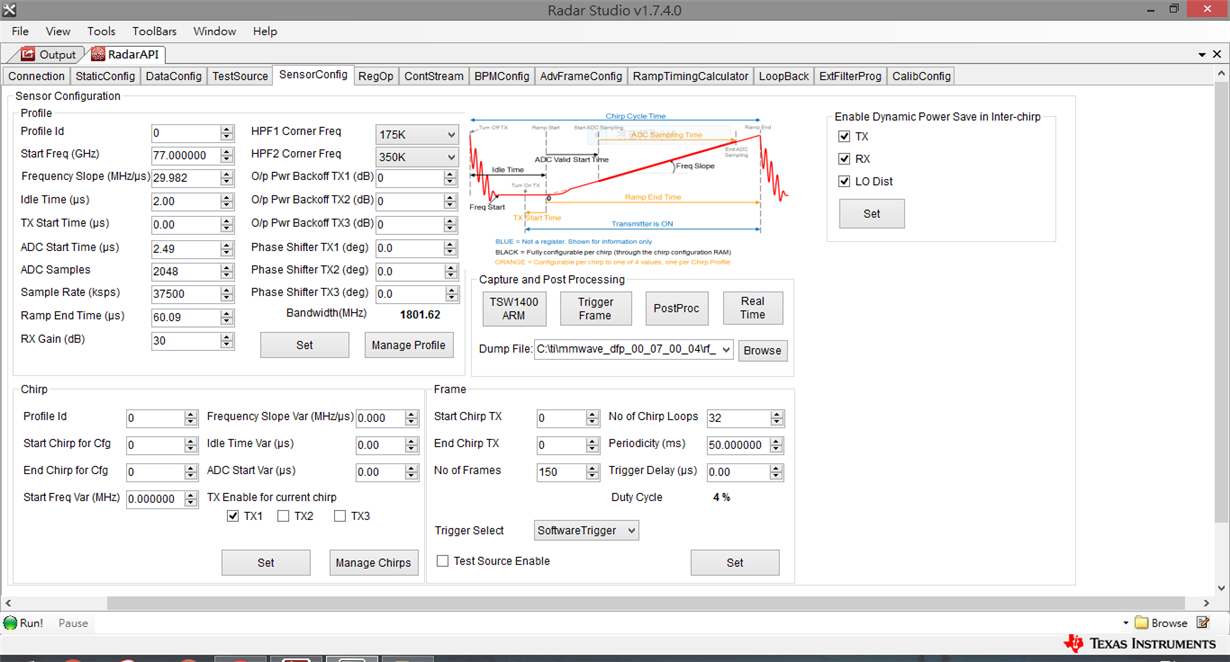Click the Real Time button
The width and height of the screenshot is (1230, 662).
753,308
